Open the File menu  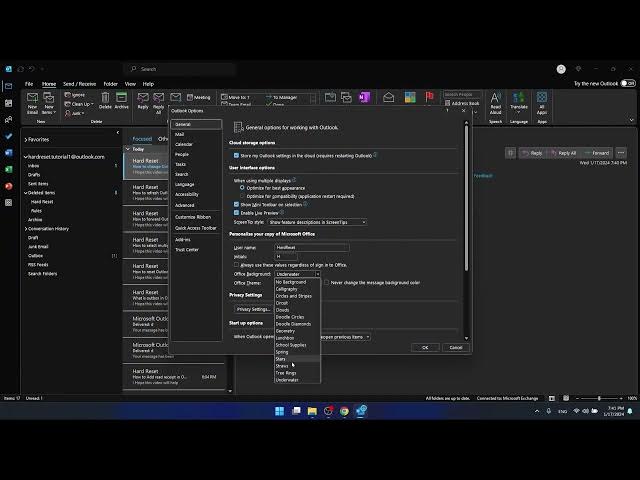(29, 84)
